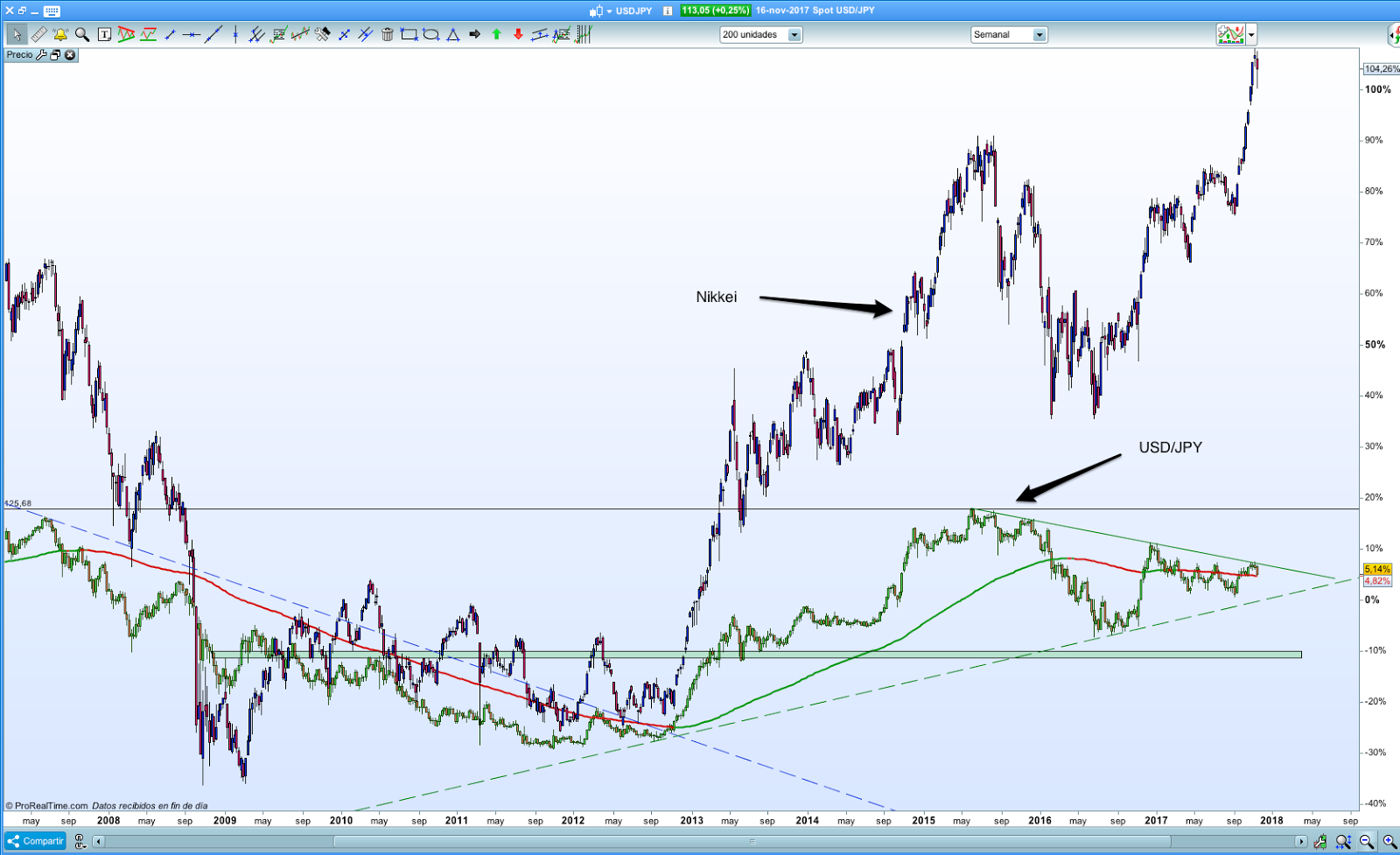Image resolution: width=1400 pixels, height=855 pixels.
Task: Open the chart style icon beside USDJPY
Action: tap(596, 11)
